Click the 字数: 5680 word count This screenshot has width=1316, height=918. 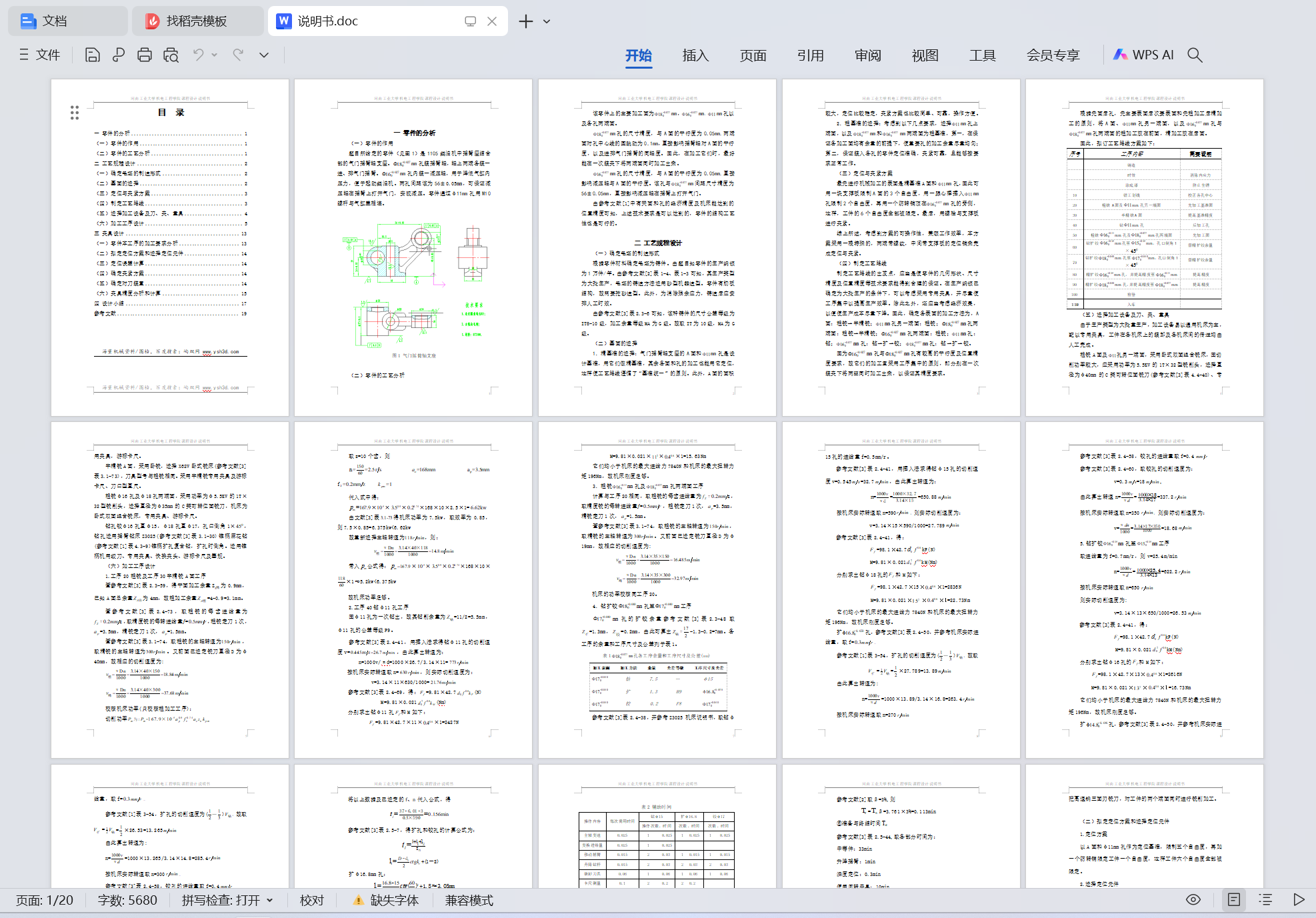pyautogui.click(x=127, y=900)
